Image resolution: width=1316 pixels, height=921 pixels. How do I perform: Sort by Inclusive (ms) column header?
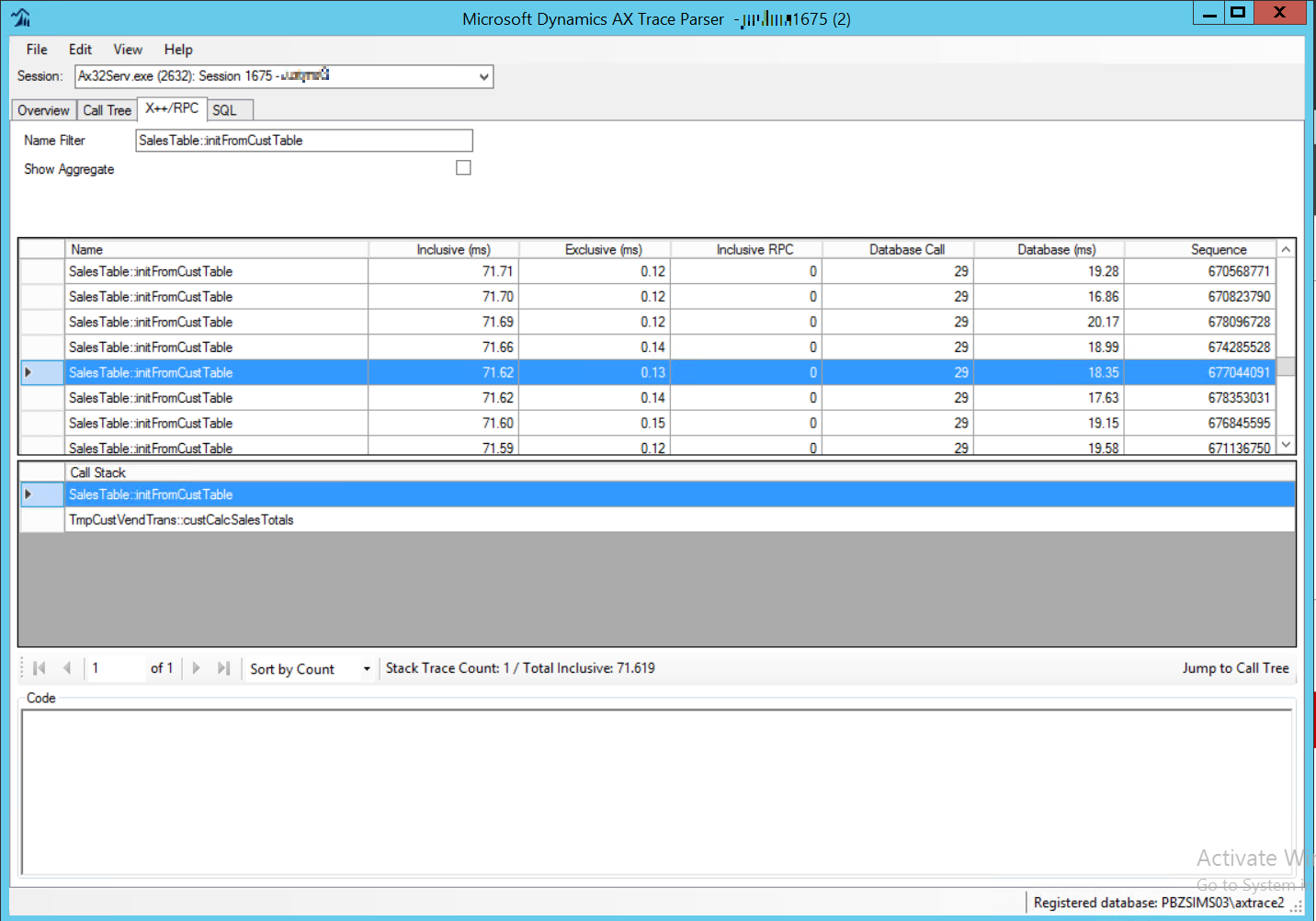(x=444, y=249)
